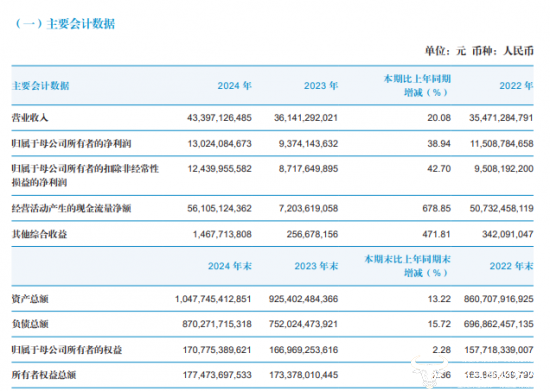
Task: Click 2024 revenue value 43,397,126,485
Action: [x=219, y=118]
